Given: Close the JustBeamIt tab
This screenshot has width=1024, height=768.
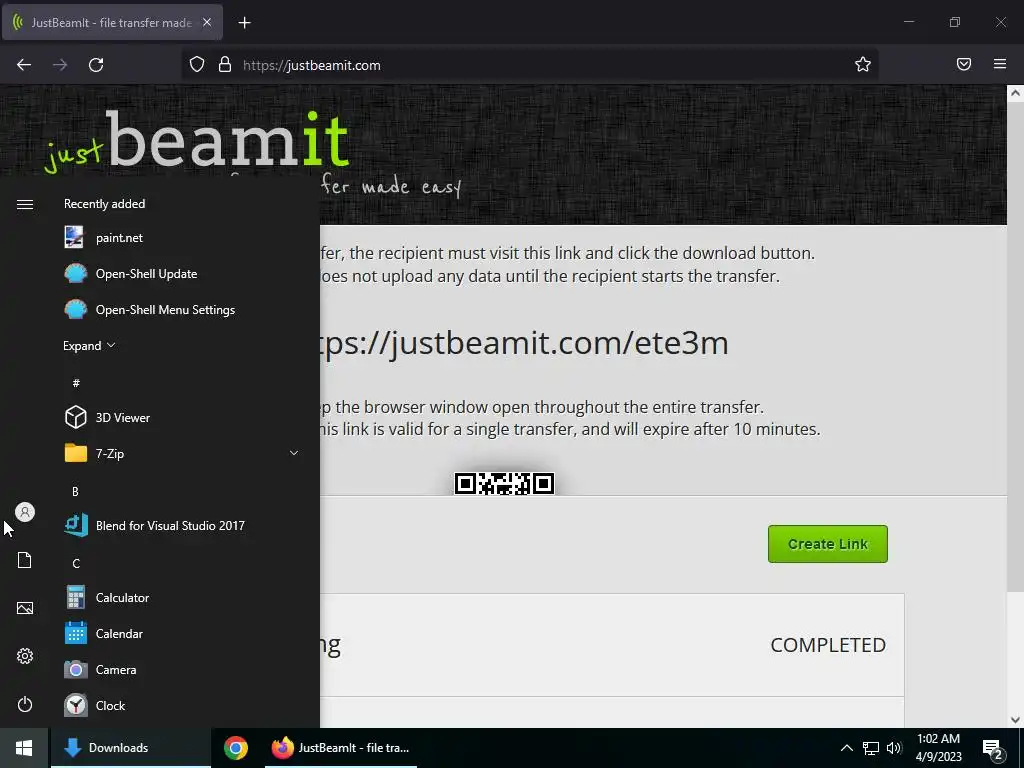Looking at the screenshot, I should coord(207,22).
